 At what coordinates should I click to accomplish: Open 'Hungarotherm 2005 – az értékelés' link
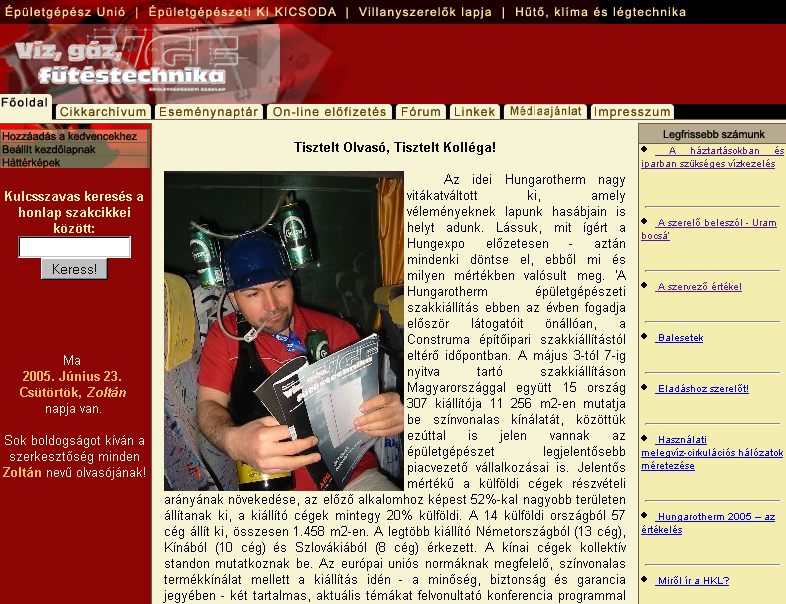[708, 523]
